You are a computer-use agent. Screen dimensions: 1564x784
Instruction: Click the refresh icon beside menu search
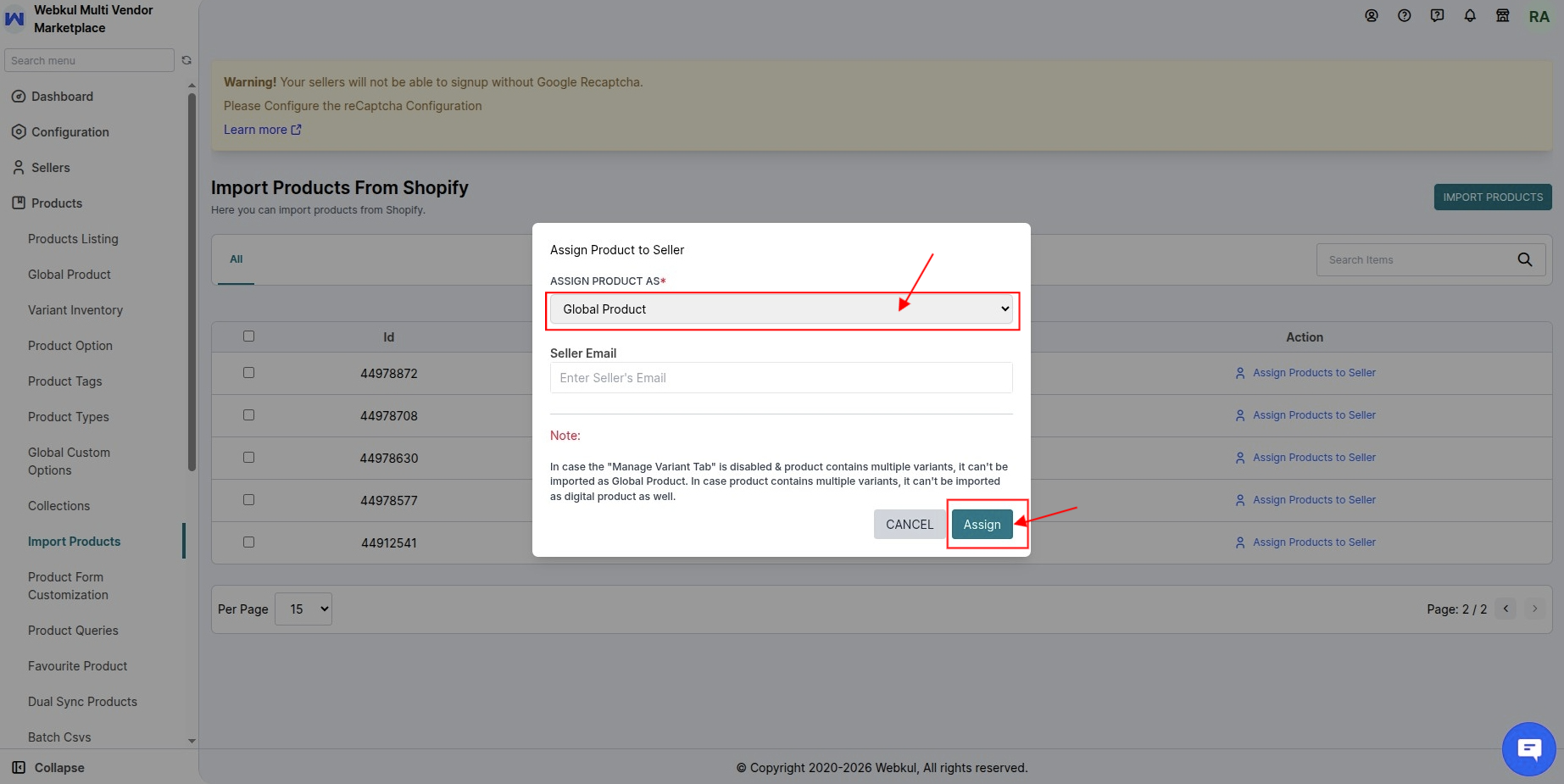coord(186,60)
